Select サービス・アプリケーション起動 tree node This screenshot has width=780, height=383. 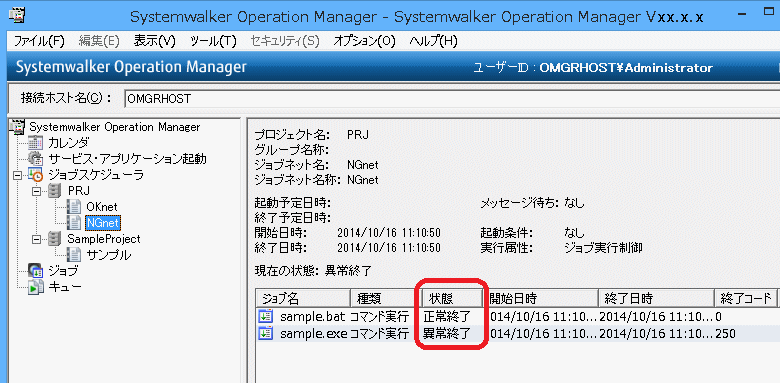click(x=127, y=159)
